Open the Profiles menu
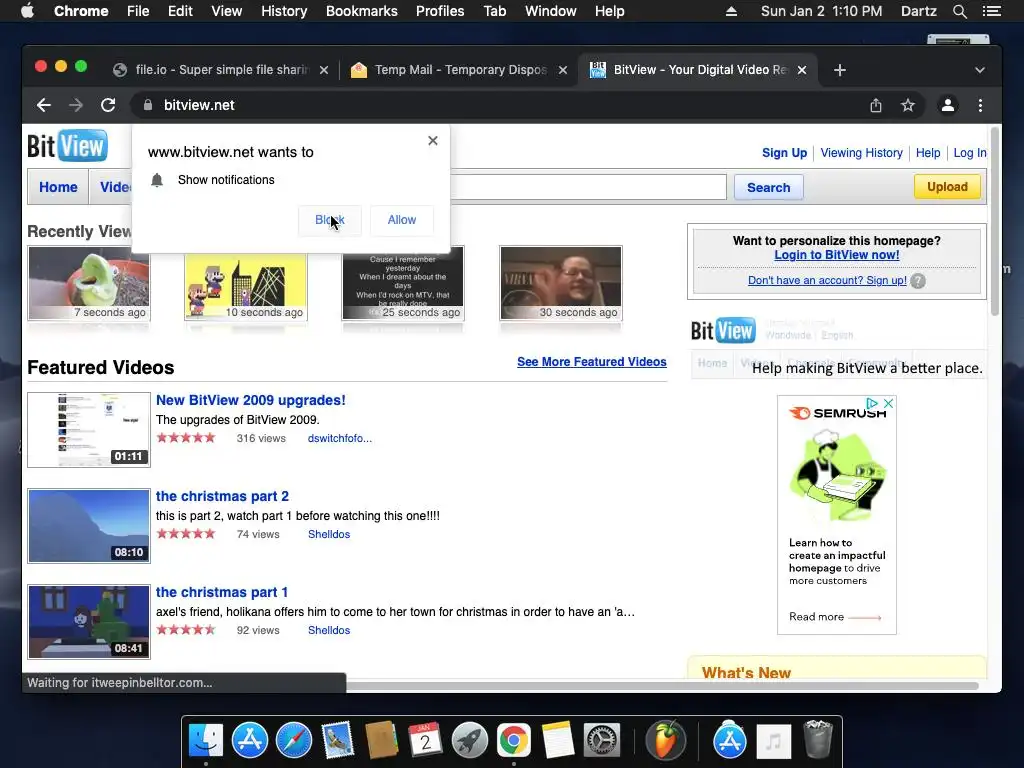This screenshot has height=768, width=1024. coord(440,11)
